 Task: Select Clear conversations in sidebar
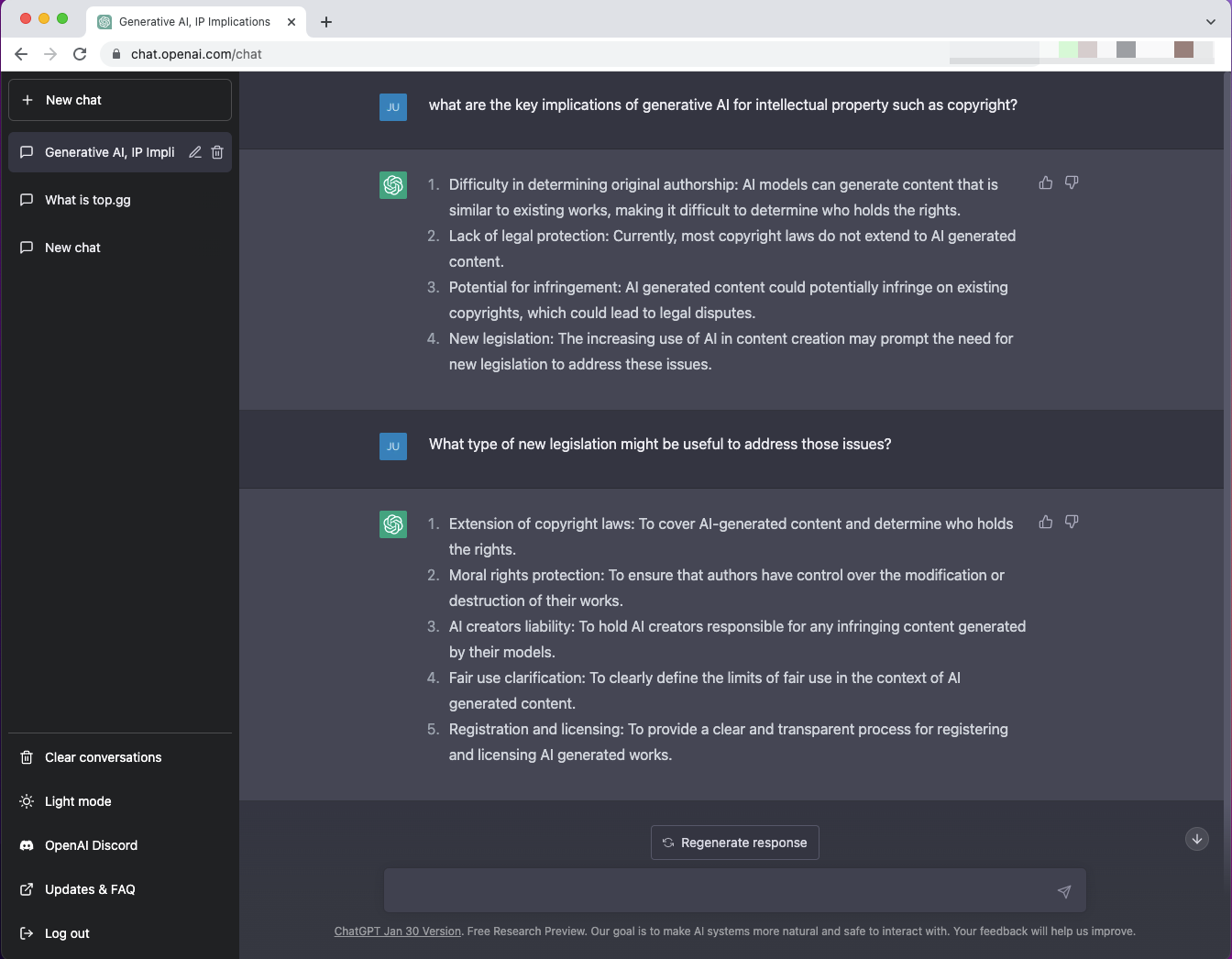tap(103, 757)
